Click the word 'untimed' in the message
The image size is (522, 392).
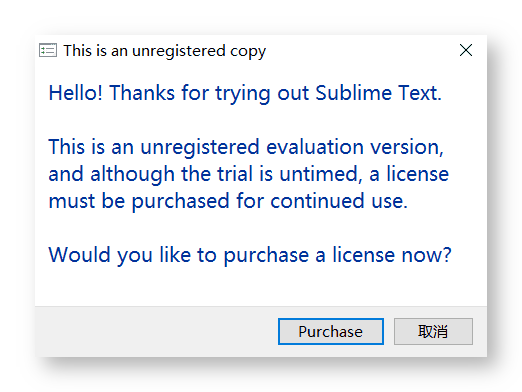tap(318, 174)
